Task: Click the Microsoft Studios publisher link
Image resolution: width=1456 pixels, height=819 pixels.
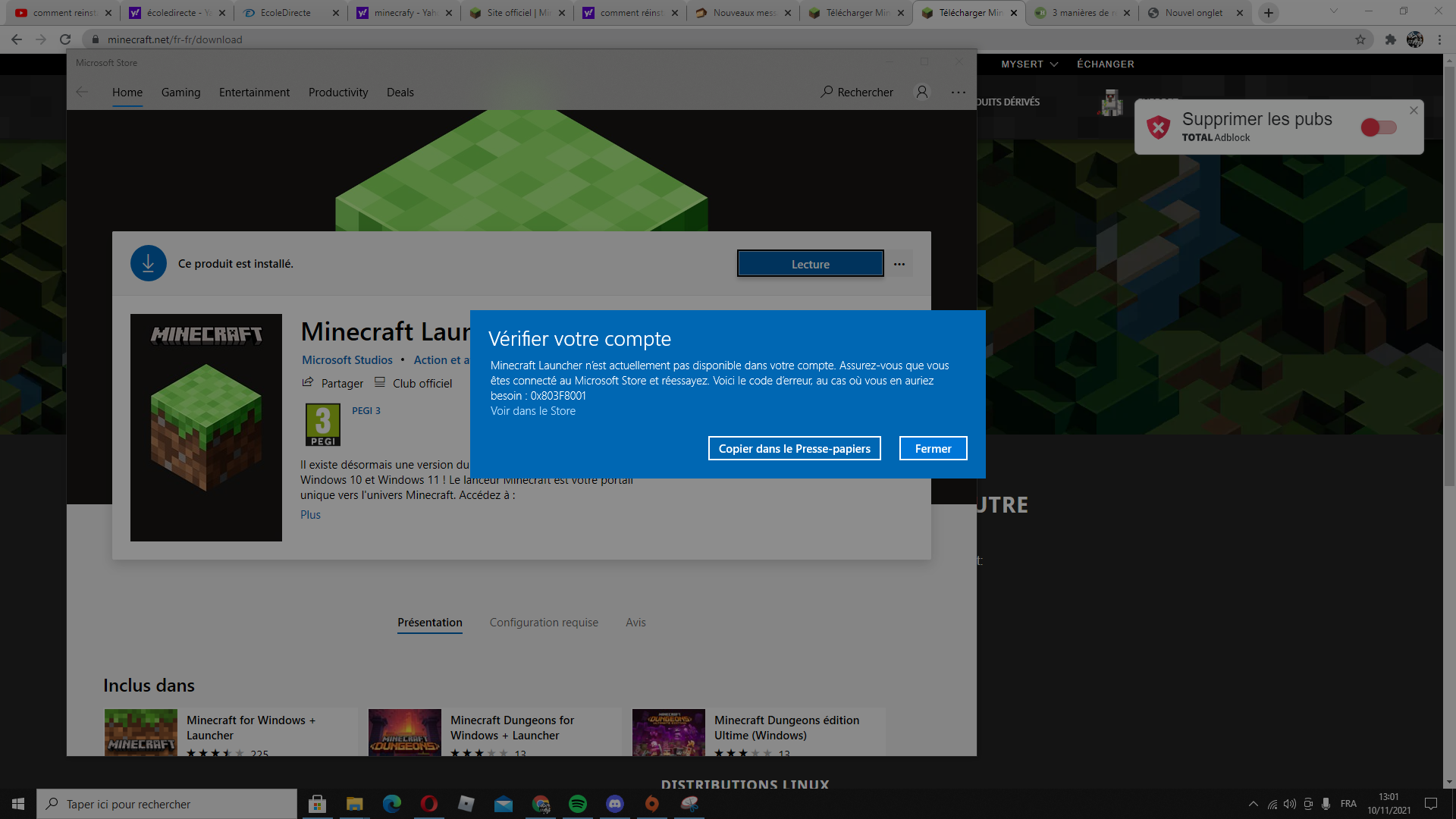Action: click(x=347, y=360)
